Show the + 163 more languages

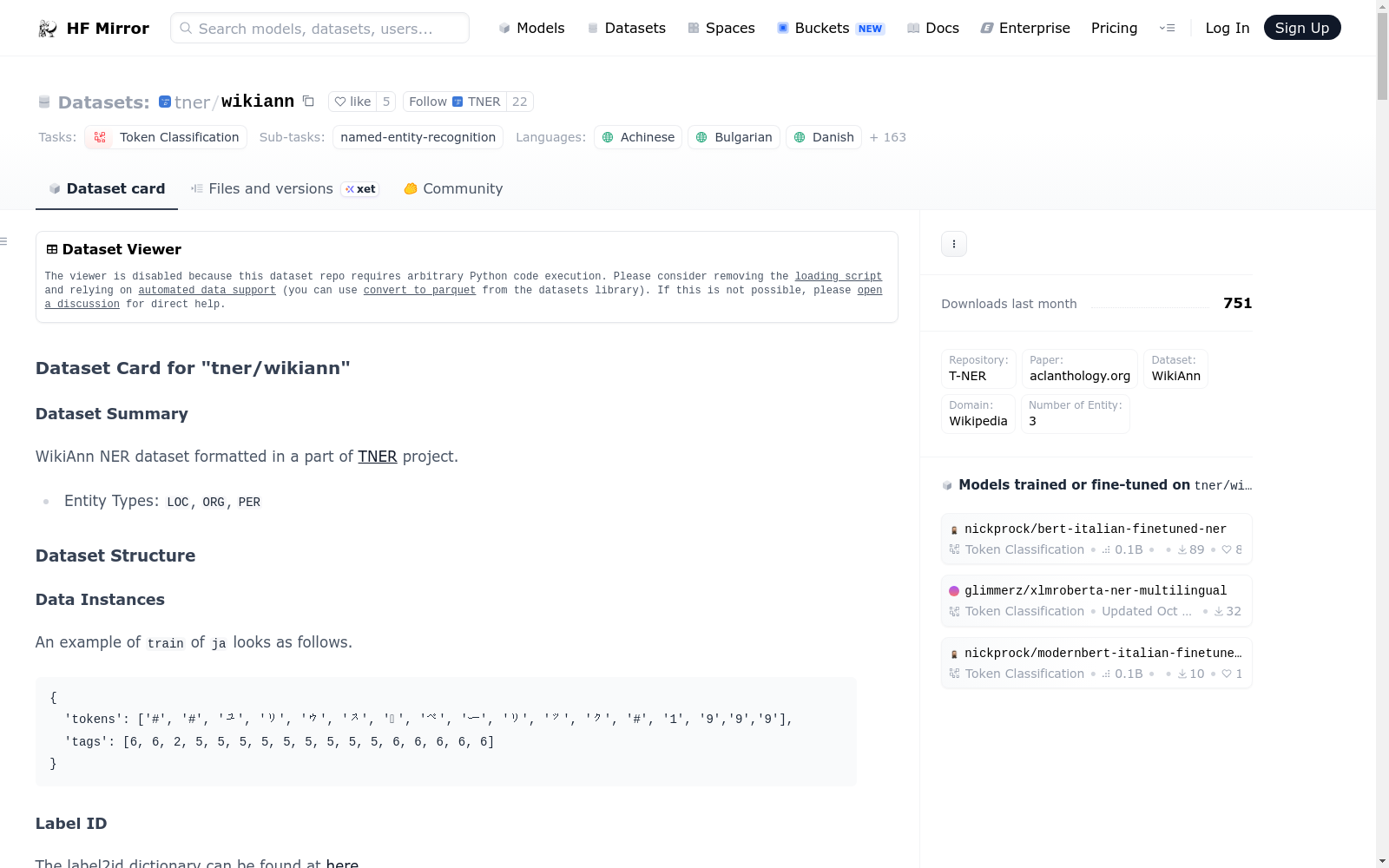(x=888, y=137)
